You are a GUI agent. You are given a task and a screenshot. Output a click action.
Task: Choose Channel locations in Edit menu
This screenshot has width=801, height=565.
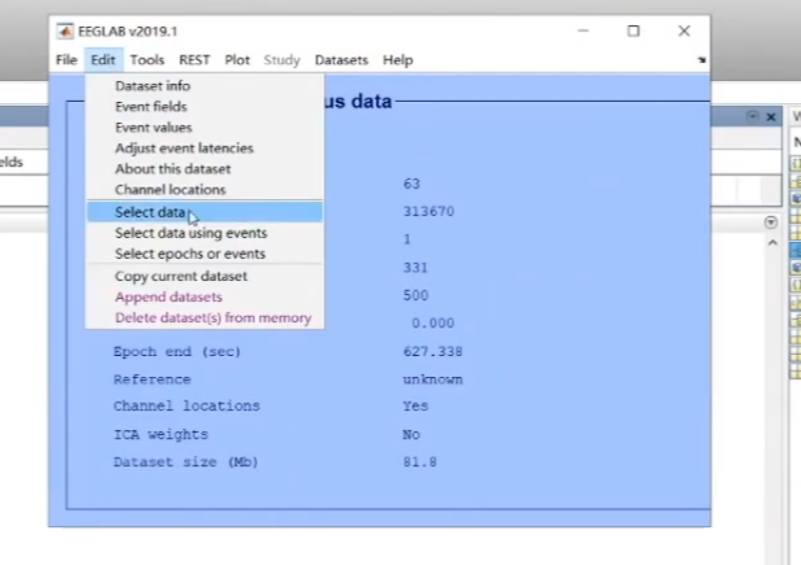click(170, 189)
